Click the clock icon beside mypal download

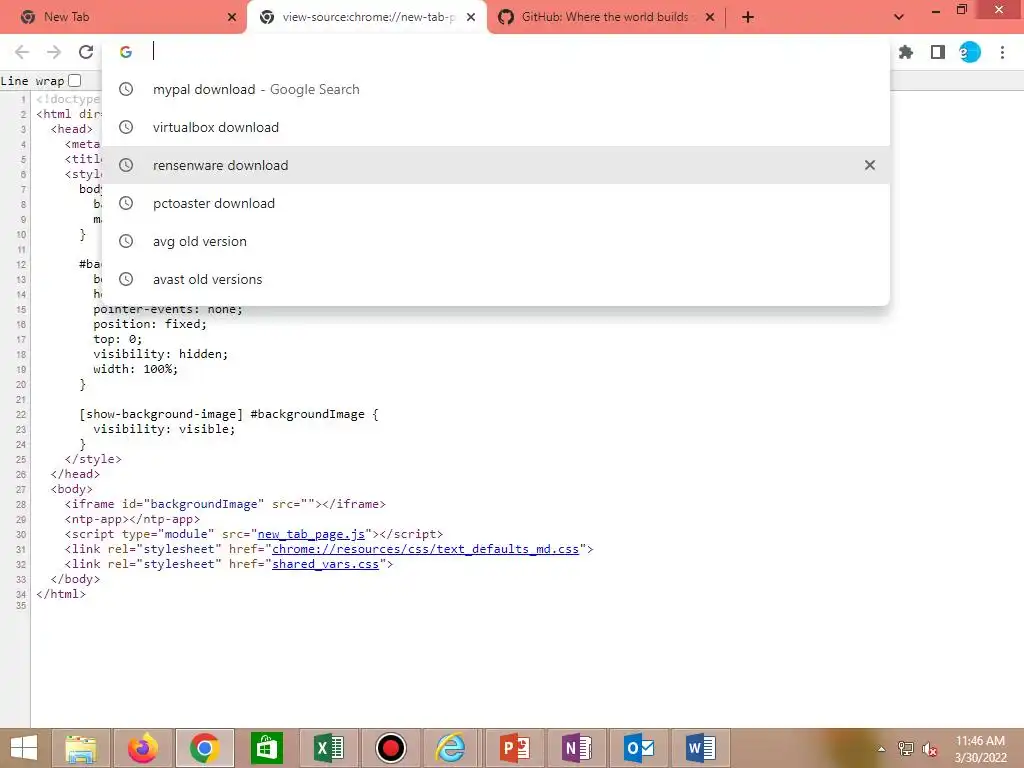tap(126, 89)
